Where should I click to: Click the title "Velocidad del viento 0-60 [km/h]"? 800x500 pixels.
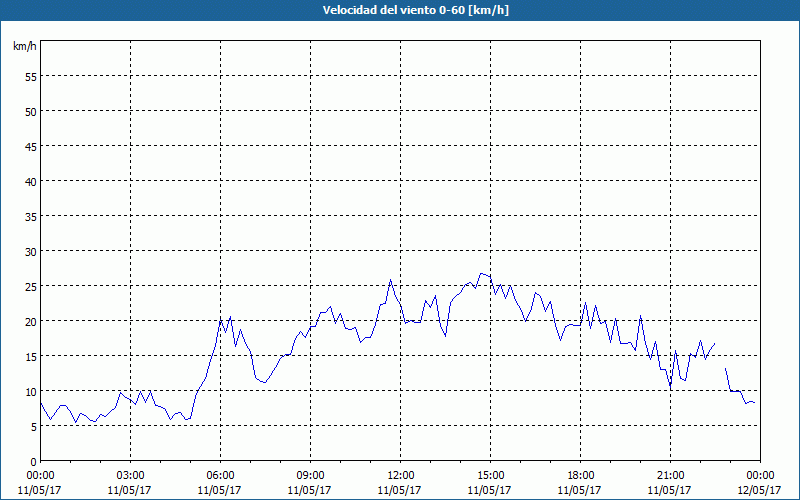pos(415,10)
